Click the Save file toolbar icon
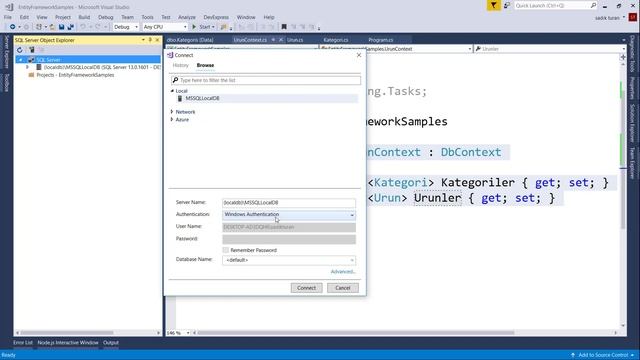This screenshot has height=360, width=640. 61,27
